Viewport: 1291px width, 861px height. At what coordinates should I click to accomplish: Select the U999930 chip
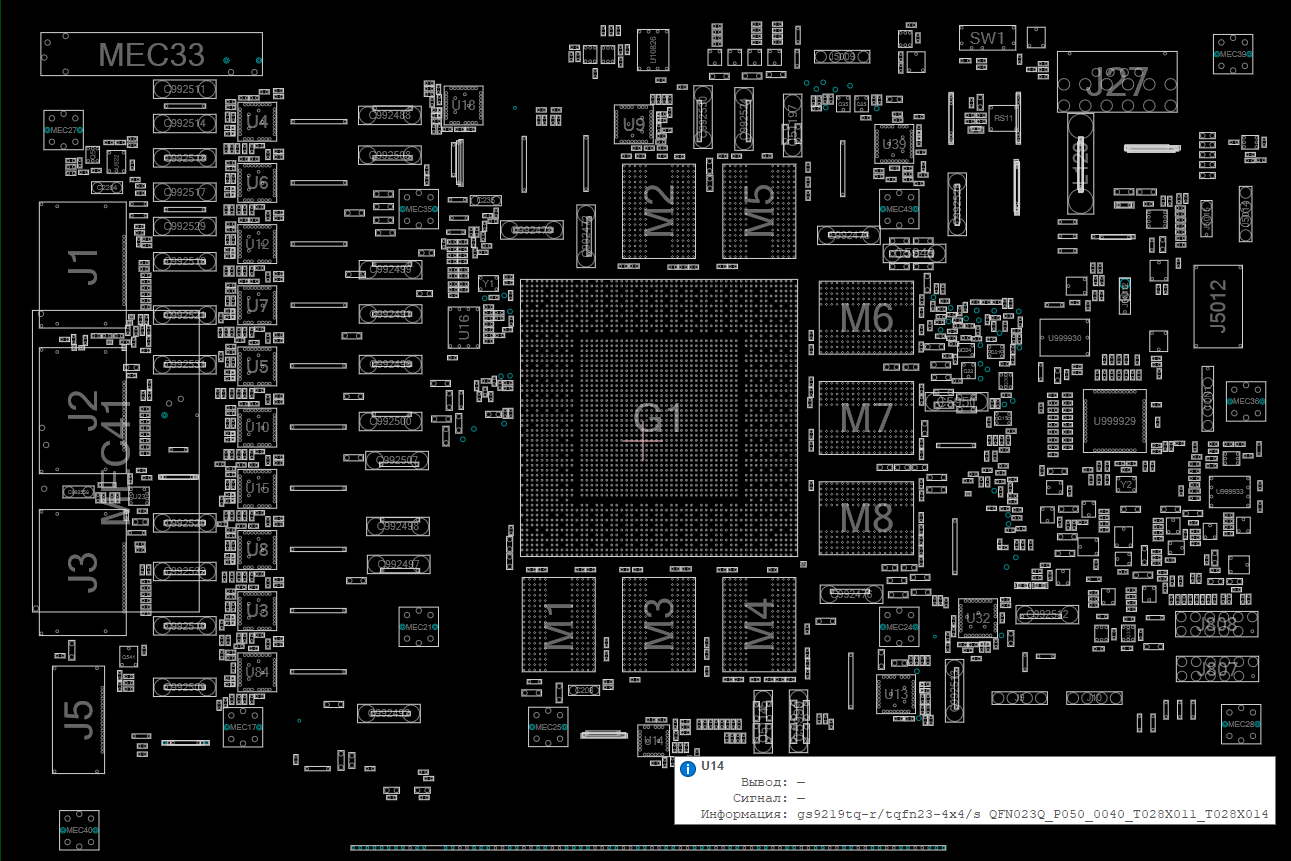[1064, 338]
